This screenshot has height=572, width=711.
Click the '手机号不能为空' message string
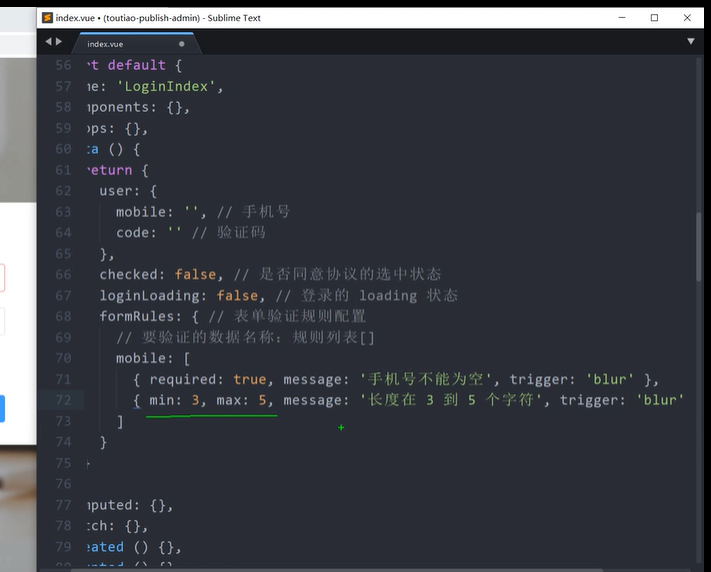pyautogui.click(x=426, y=379)
